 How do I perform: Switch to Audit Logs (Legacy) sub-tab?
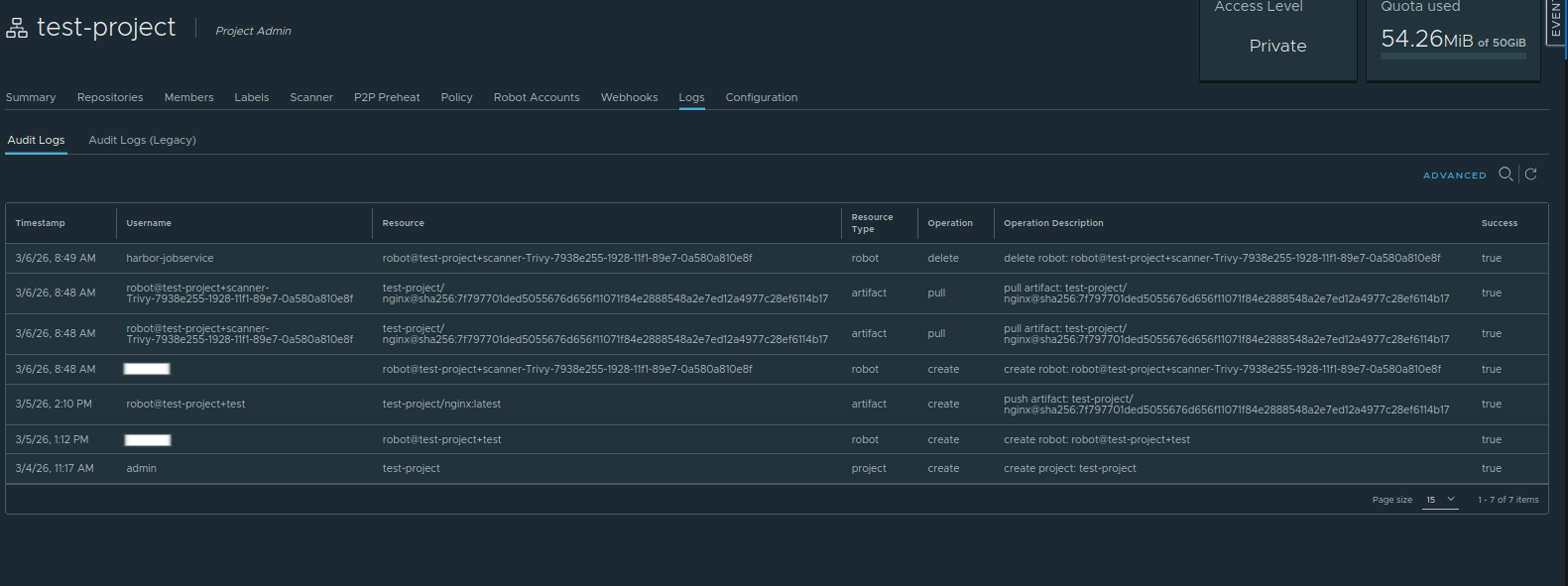tap(143, 140)
